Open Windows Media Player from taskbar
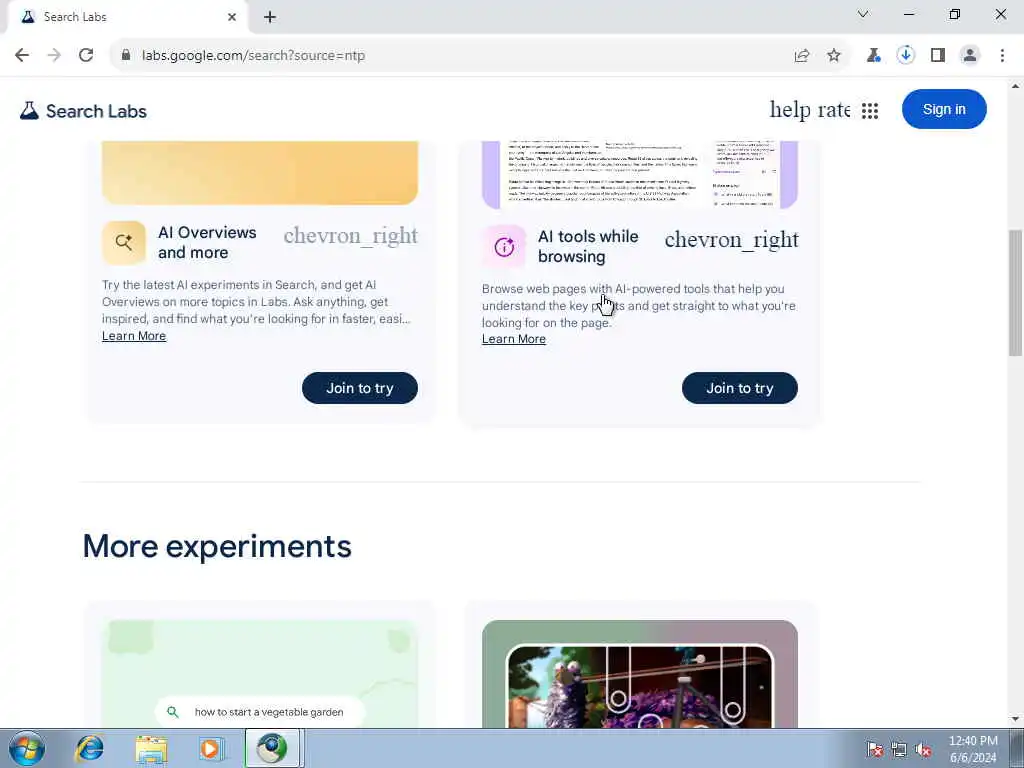 [x=210, y=748]
